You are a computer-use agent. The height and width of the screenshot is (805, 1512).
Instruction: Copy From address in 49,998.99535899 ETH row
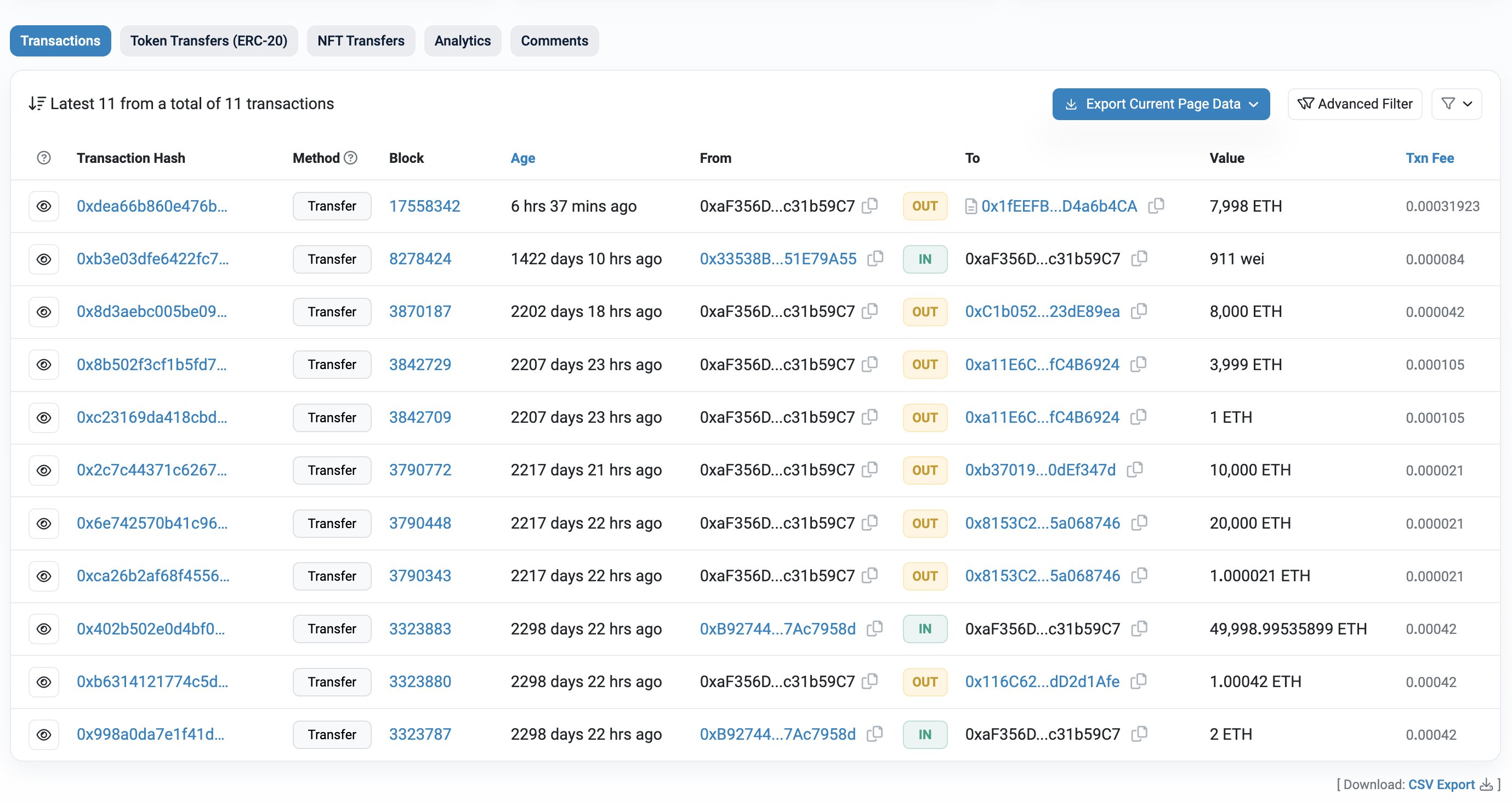coord(874,628)
